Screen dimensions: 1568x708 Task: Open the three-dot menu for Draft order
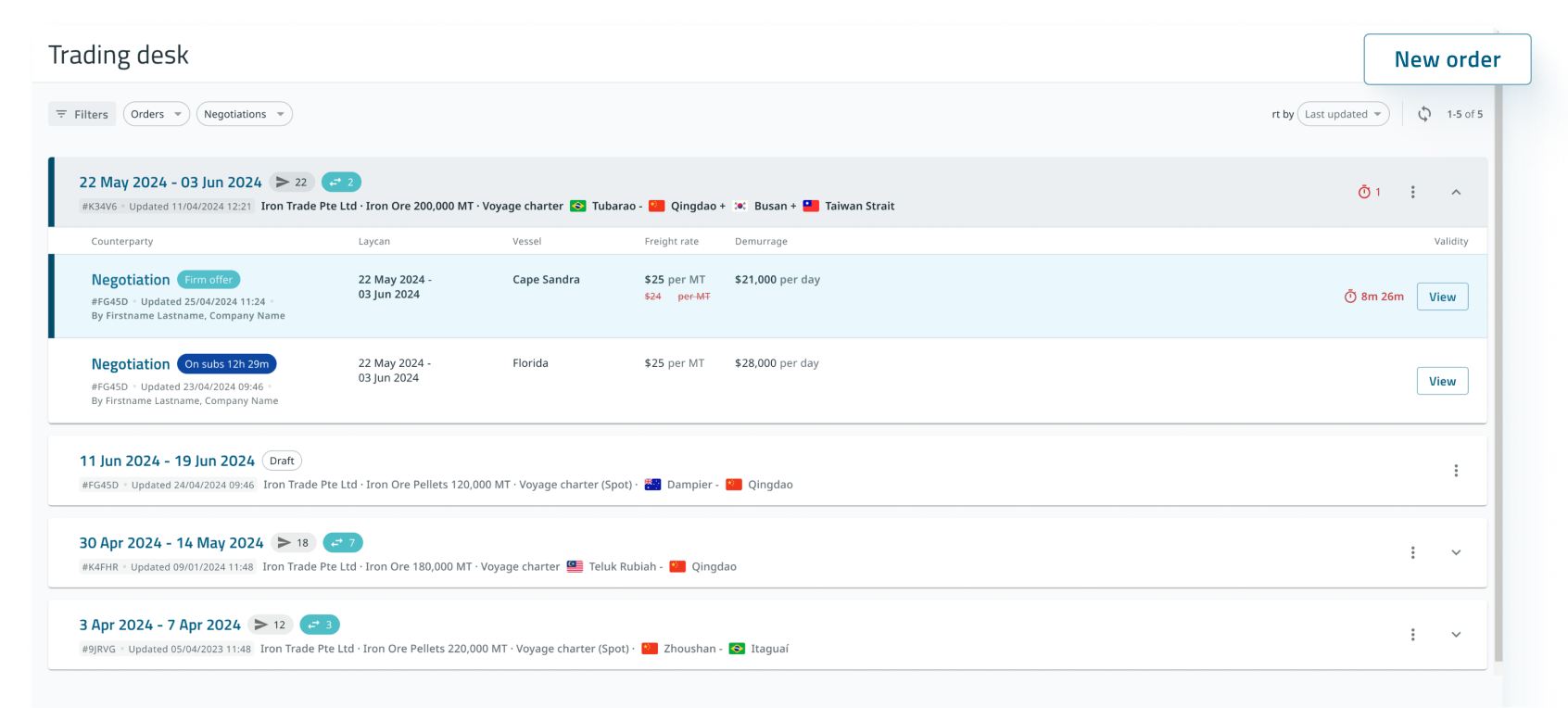[1456, 471]
